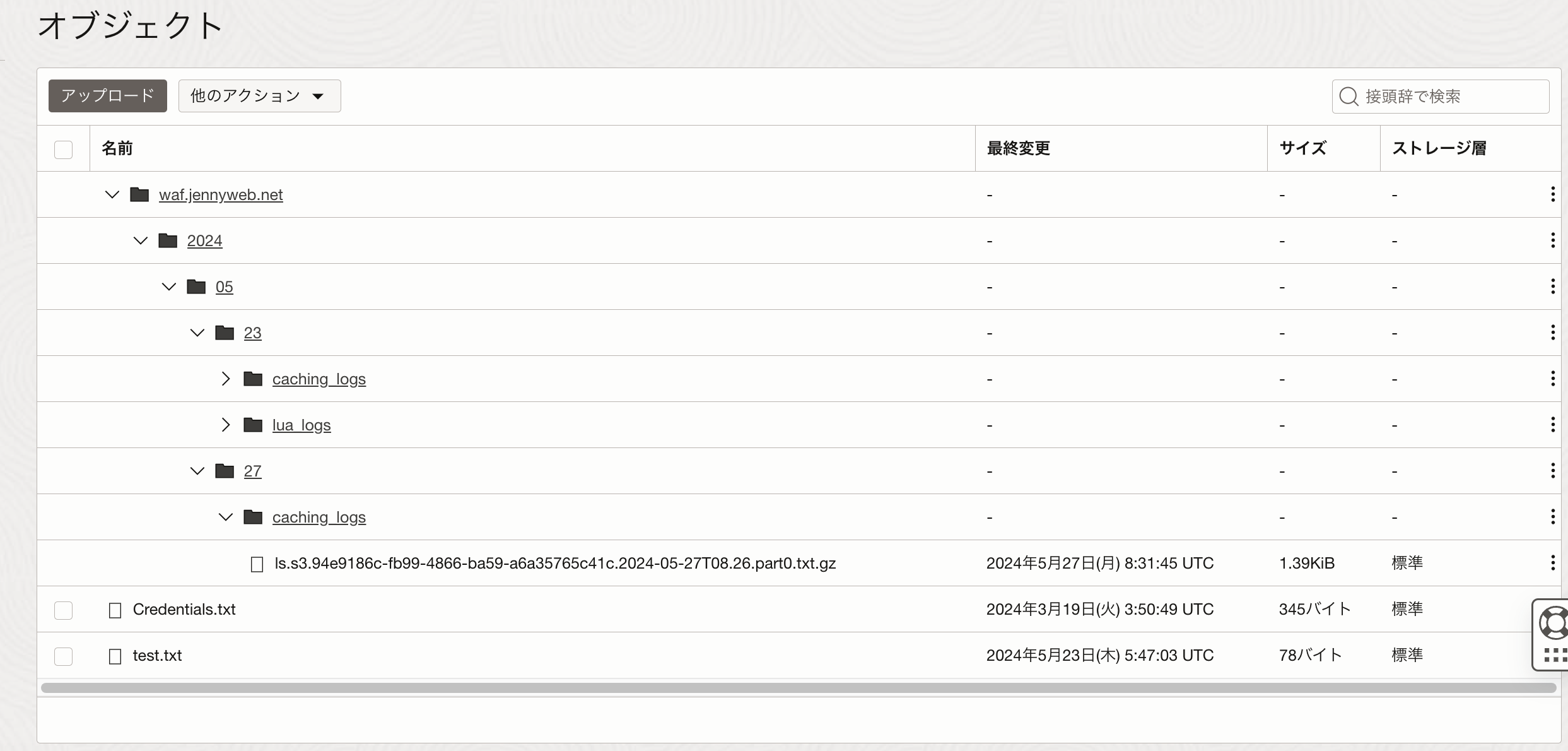This screenshot has width=1568, height=751.
Task: Open waf.jennyweb.net folder link
Action: click(x=221, y=194)
